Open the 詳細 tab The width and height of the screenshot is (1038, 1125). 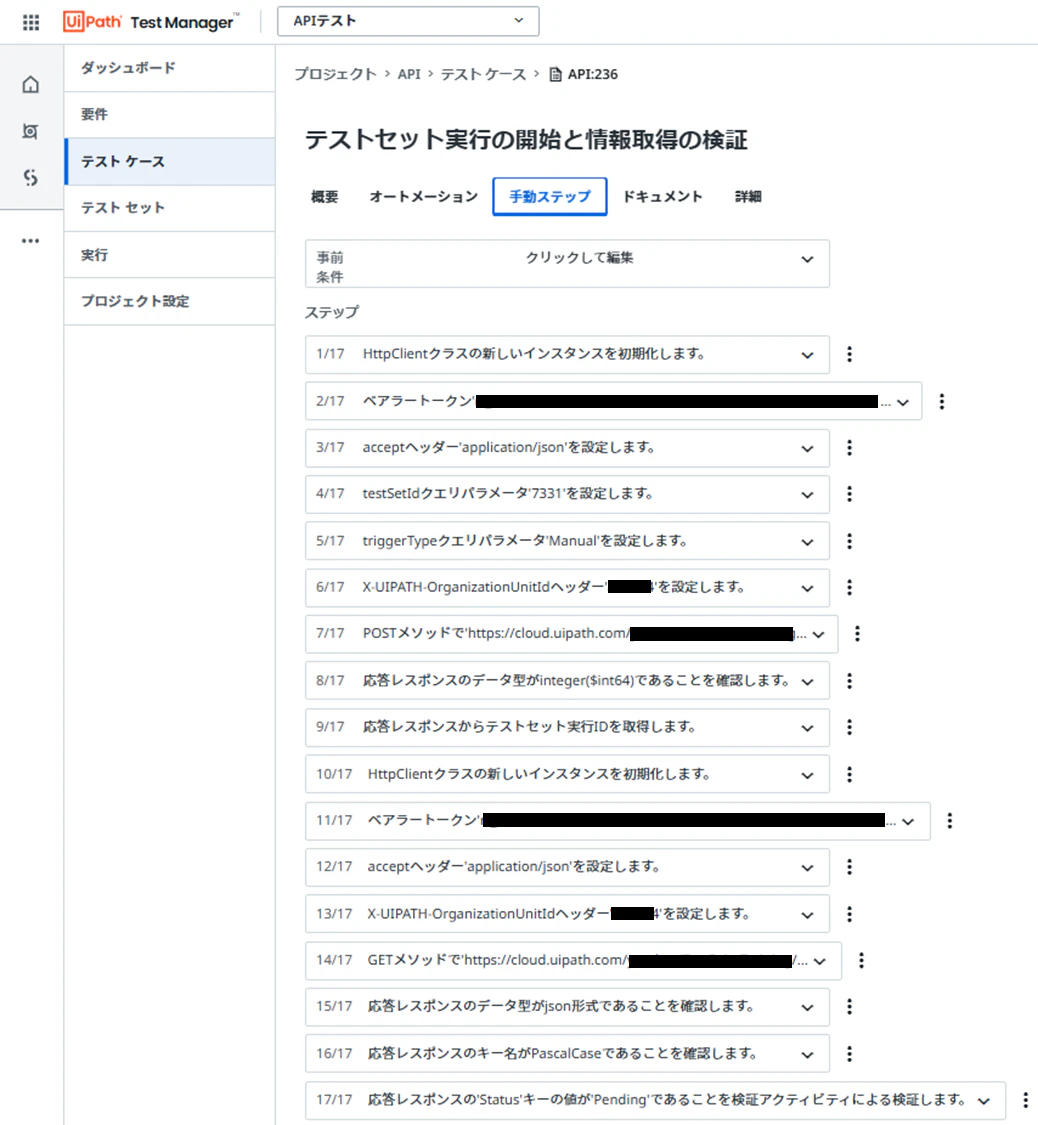click(748, 197)
